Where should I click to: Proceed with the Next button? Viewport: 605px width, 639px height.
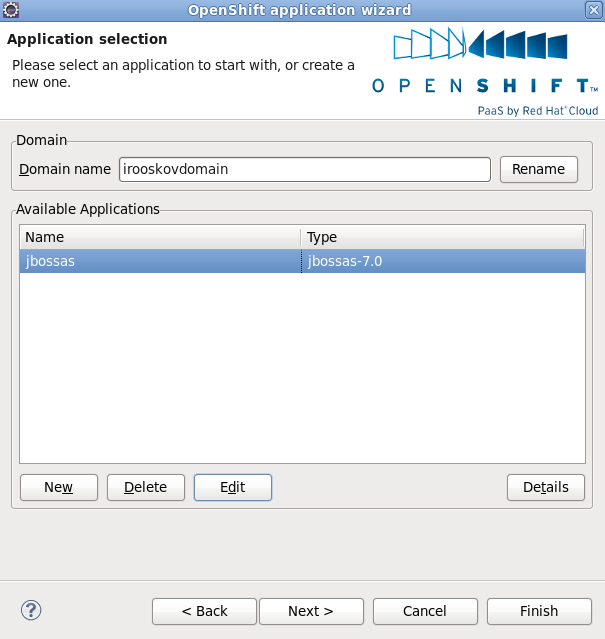pos(311,611)
